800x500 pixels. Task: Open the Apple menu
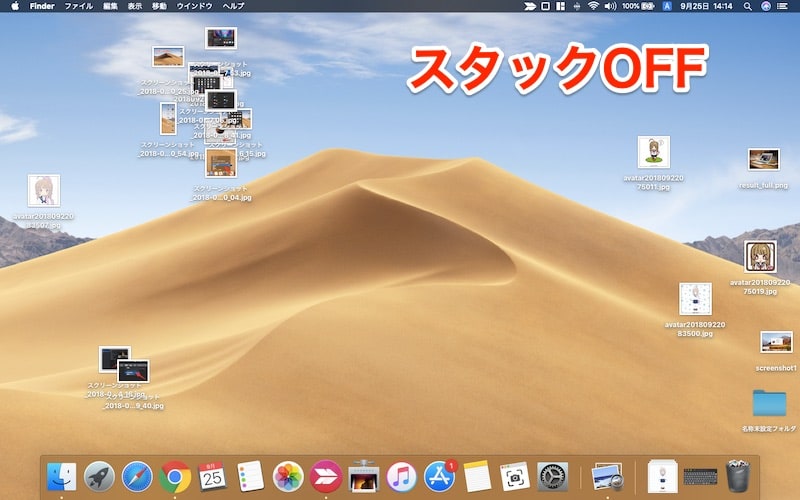(15, 6)
